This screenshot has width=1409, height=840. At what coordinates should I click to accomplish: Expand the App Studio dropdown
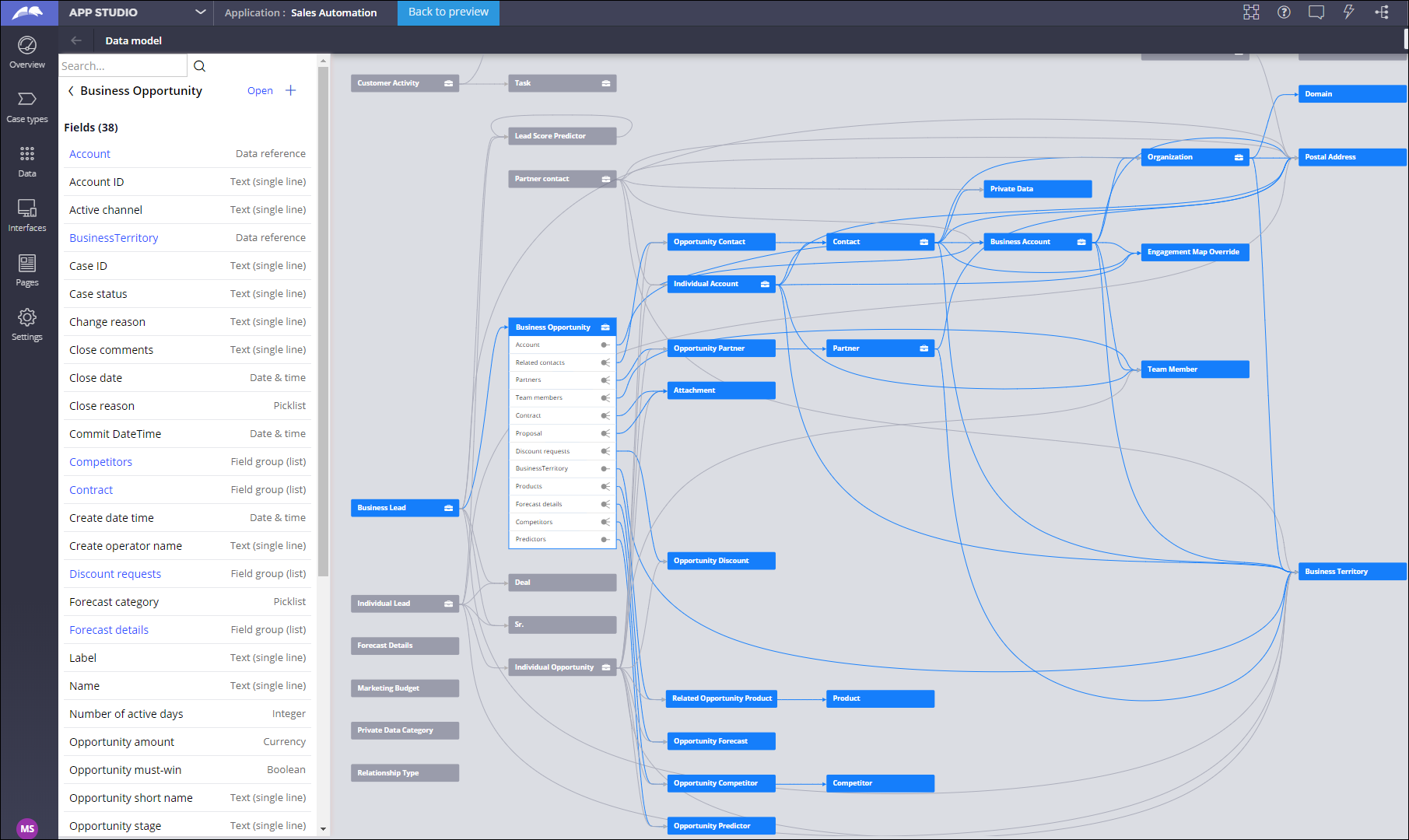click(200, 12)
